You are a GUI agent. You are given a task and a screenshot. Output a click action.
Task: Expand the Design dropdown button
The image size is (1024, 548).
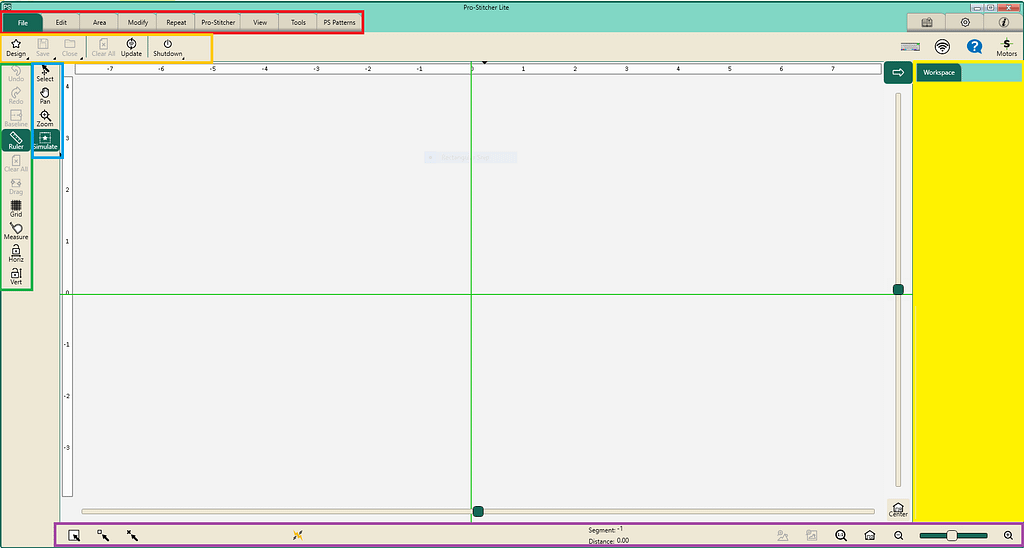pyautogui.click(x=16, y=47)
